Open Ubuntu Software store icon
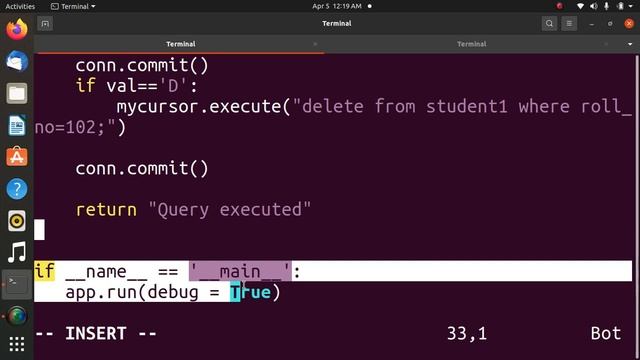640x360 pixels. [x=17, y=157]
